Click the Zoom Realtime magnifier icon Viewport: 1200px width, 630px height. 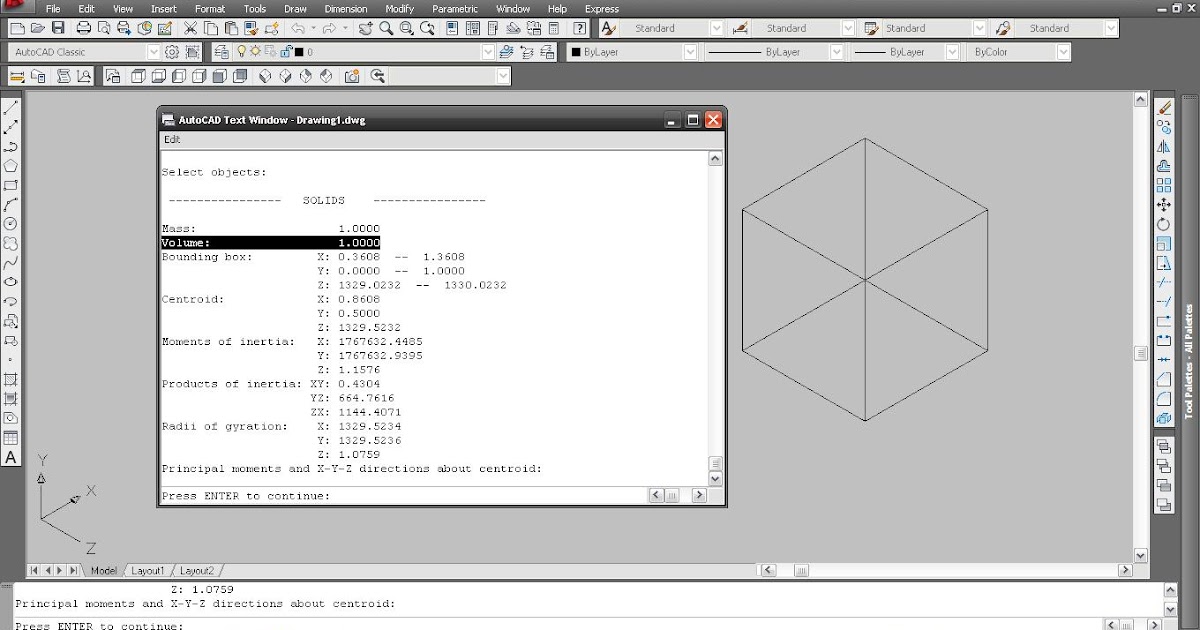388,28
